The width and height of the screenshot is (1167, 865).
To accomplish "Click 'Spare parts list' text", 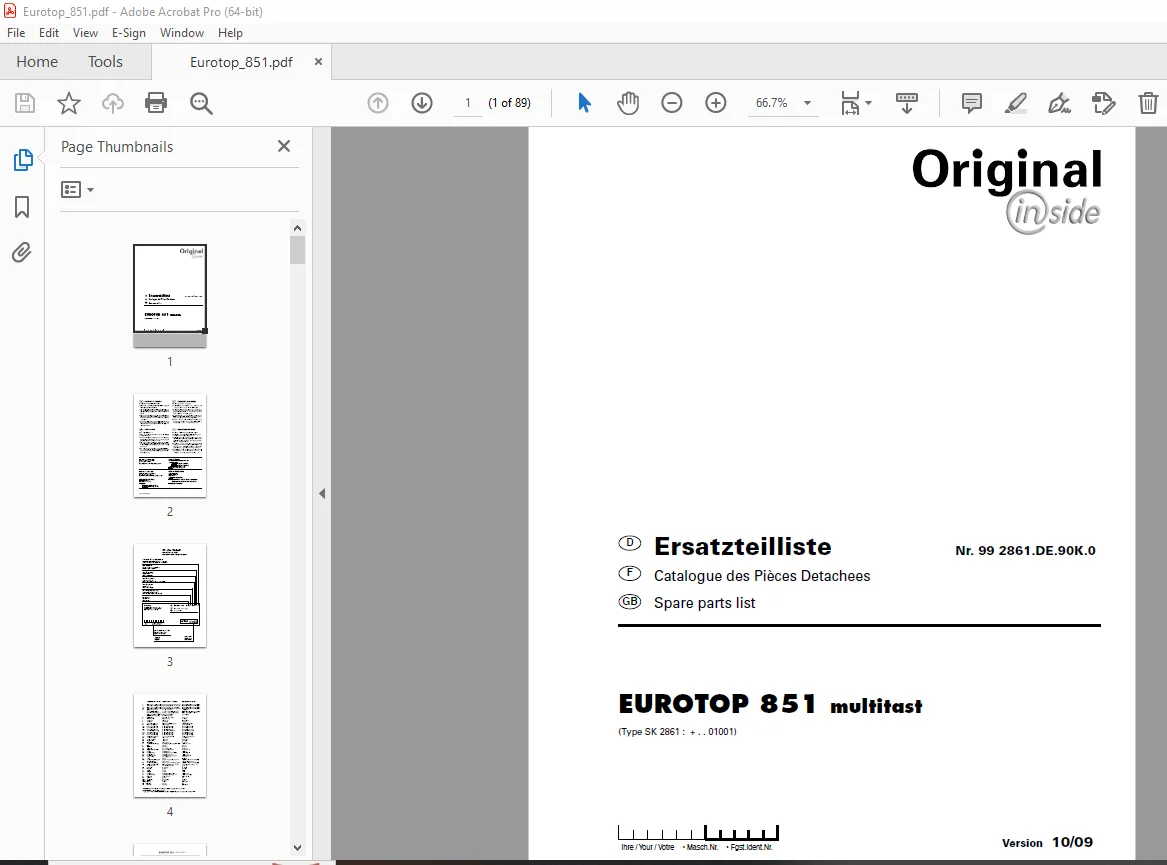I will click(704, 603).
